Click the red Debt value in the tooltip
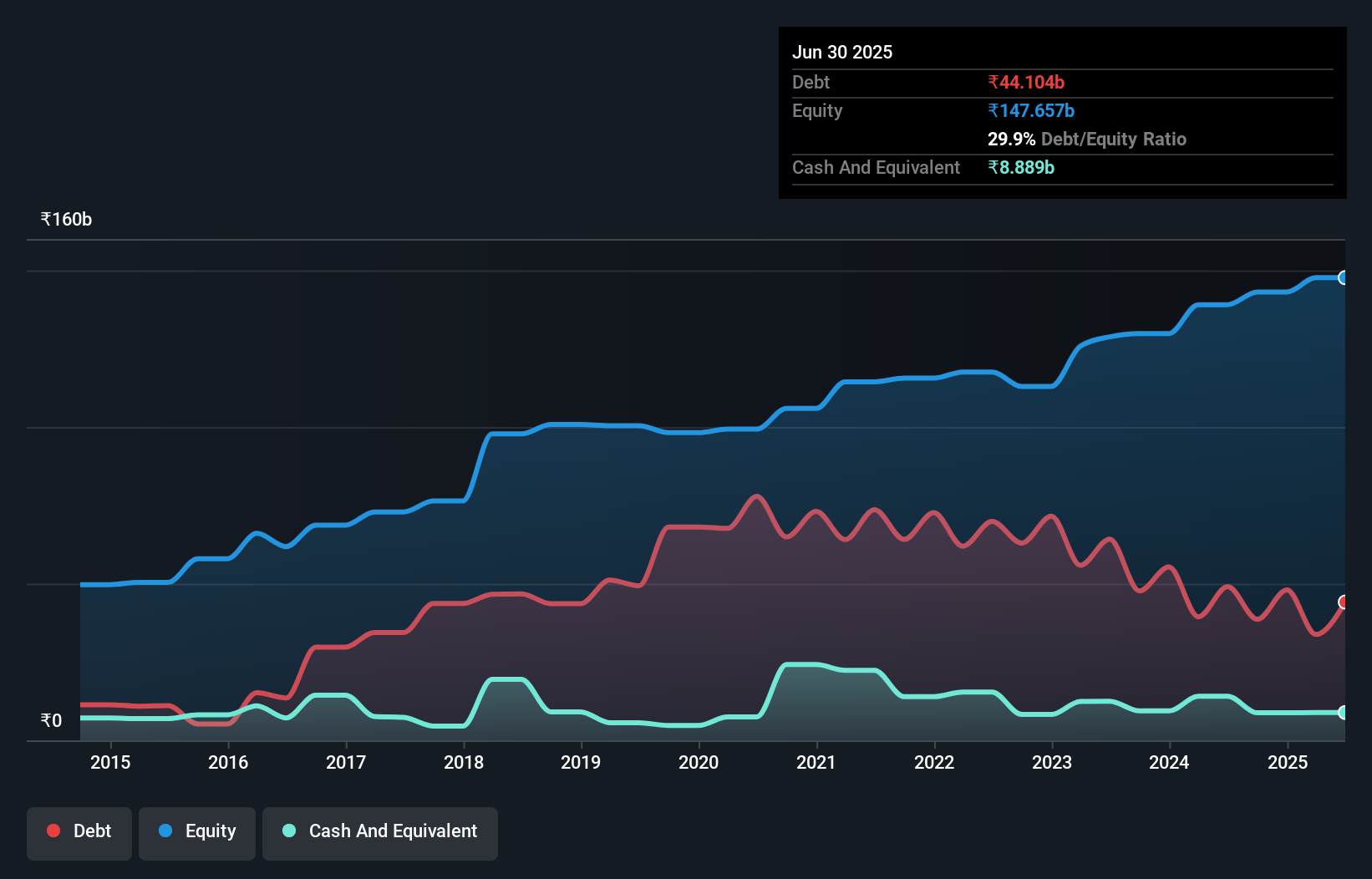Image resolution: width=1372 pixels, height=879 pixels. tap(1025, 82)
